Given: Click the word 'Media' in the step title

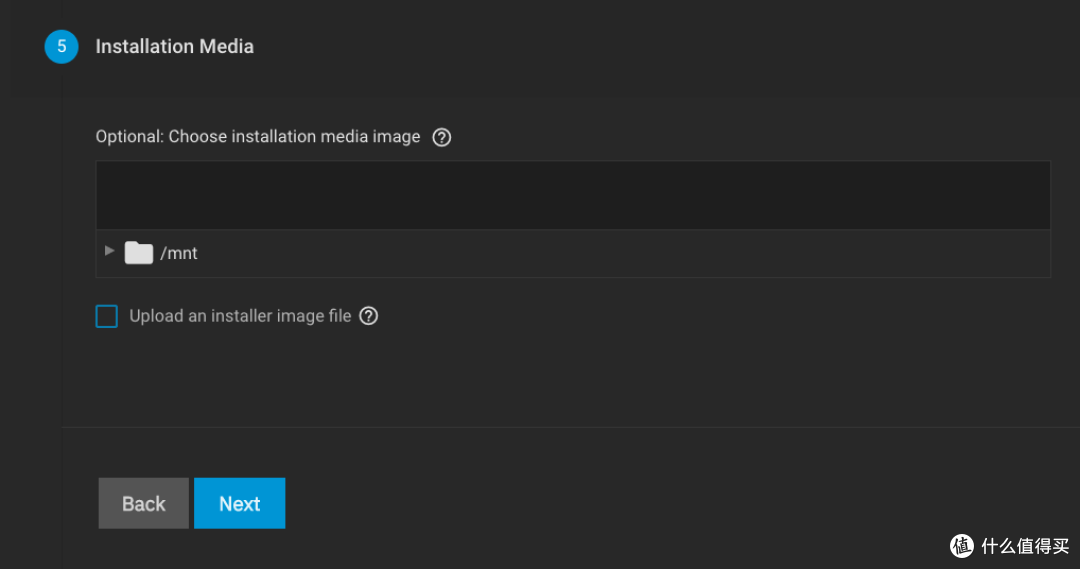Looking at the screenshot, I should 227,47.
